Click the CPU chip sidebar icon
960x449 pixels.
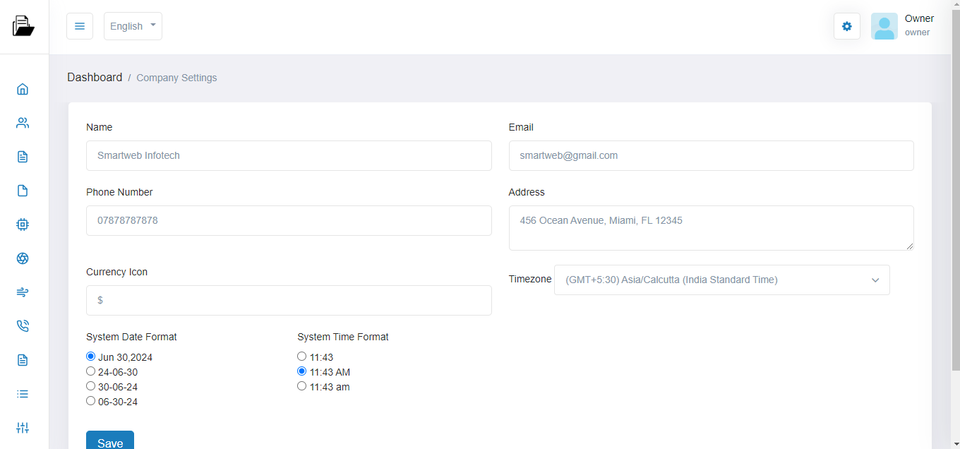click(23, 225)
